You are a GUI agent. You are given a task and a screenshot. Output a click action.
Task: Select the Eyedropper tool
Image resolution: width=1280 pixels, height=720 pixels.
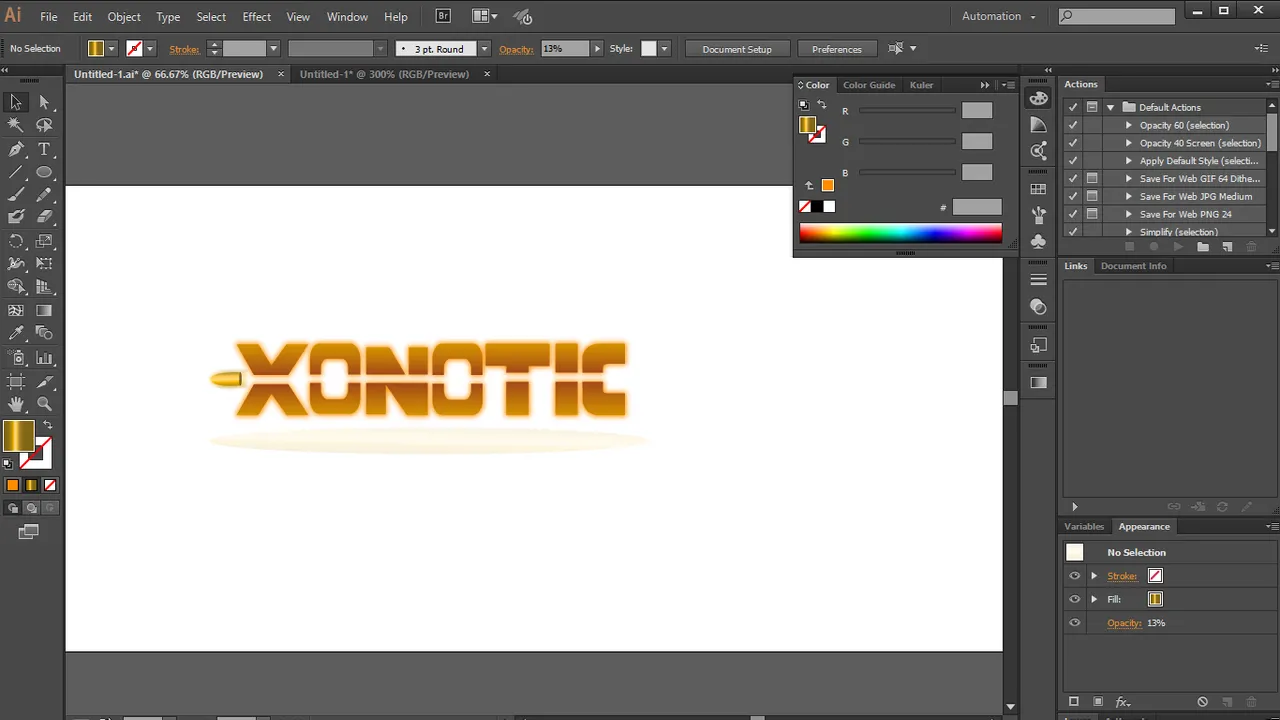tap(16, 334)
